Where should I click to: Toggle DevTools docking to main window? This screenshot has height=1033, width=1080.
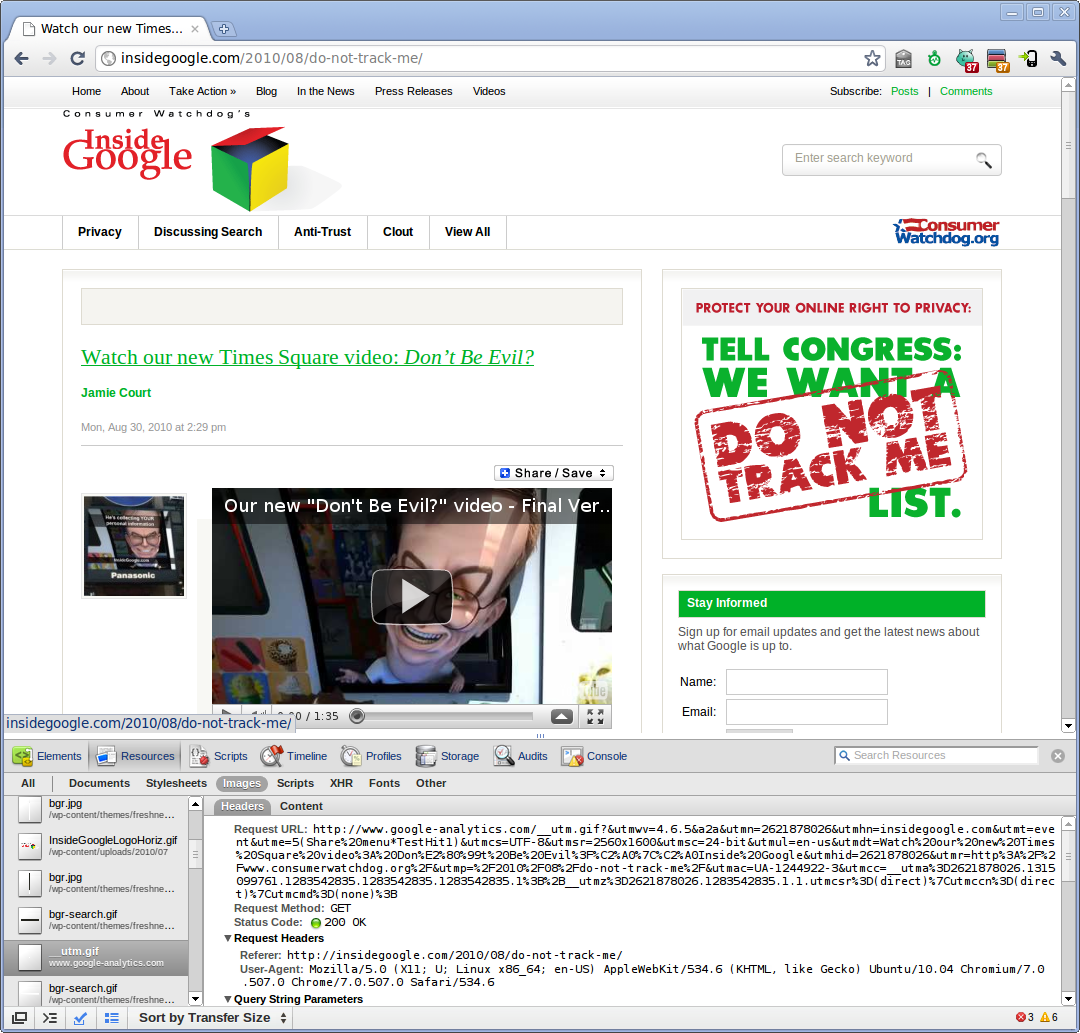pos(20,1018)
